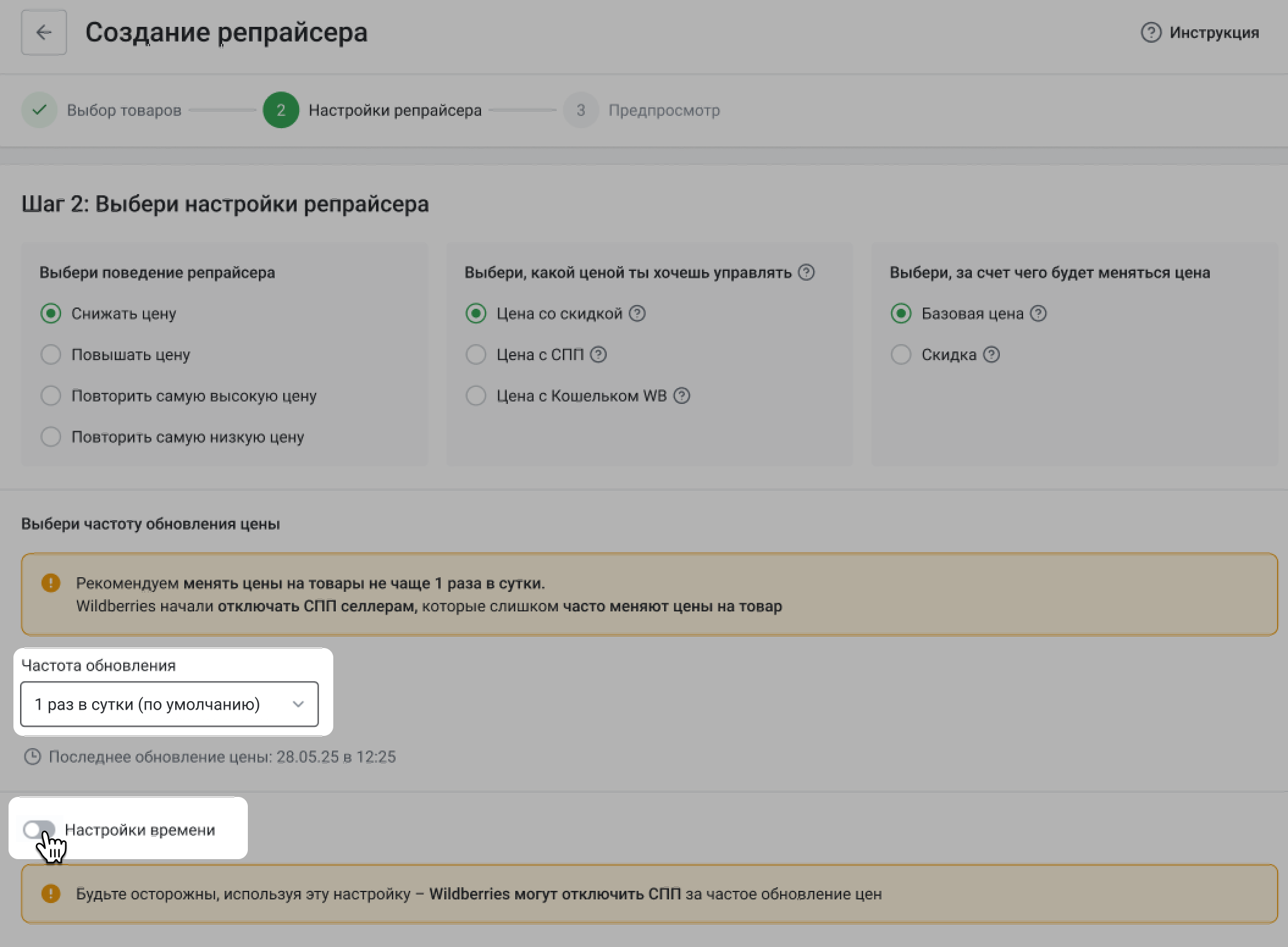The height and width of the screenshot is (947, 1288).
Task: Enable the Настройки времени toggle
Action: tap(39, 830)
